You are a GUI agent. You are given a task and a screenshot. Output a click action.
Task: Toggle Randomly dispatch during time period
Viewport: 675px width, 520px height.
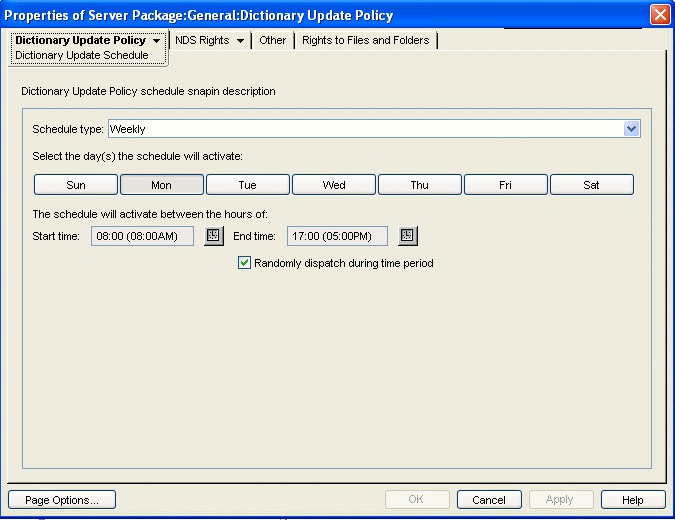click(x=245, y=263)
